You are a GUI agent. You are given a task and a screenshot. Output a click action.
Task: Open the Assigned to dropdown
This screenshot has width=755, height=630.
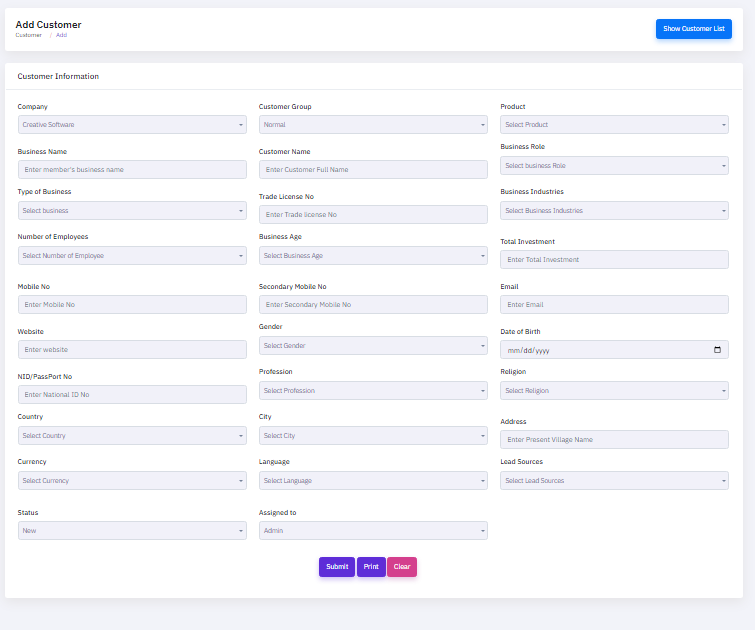(x=373, y=531)
